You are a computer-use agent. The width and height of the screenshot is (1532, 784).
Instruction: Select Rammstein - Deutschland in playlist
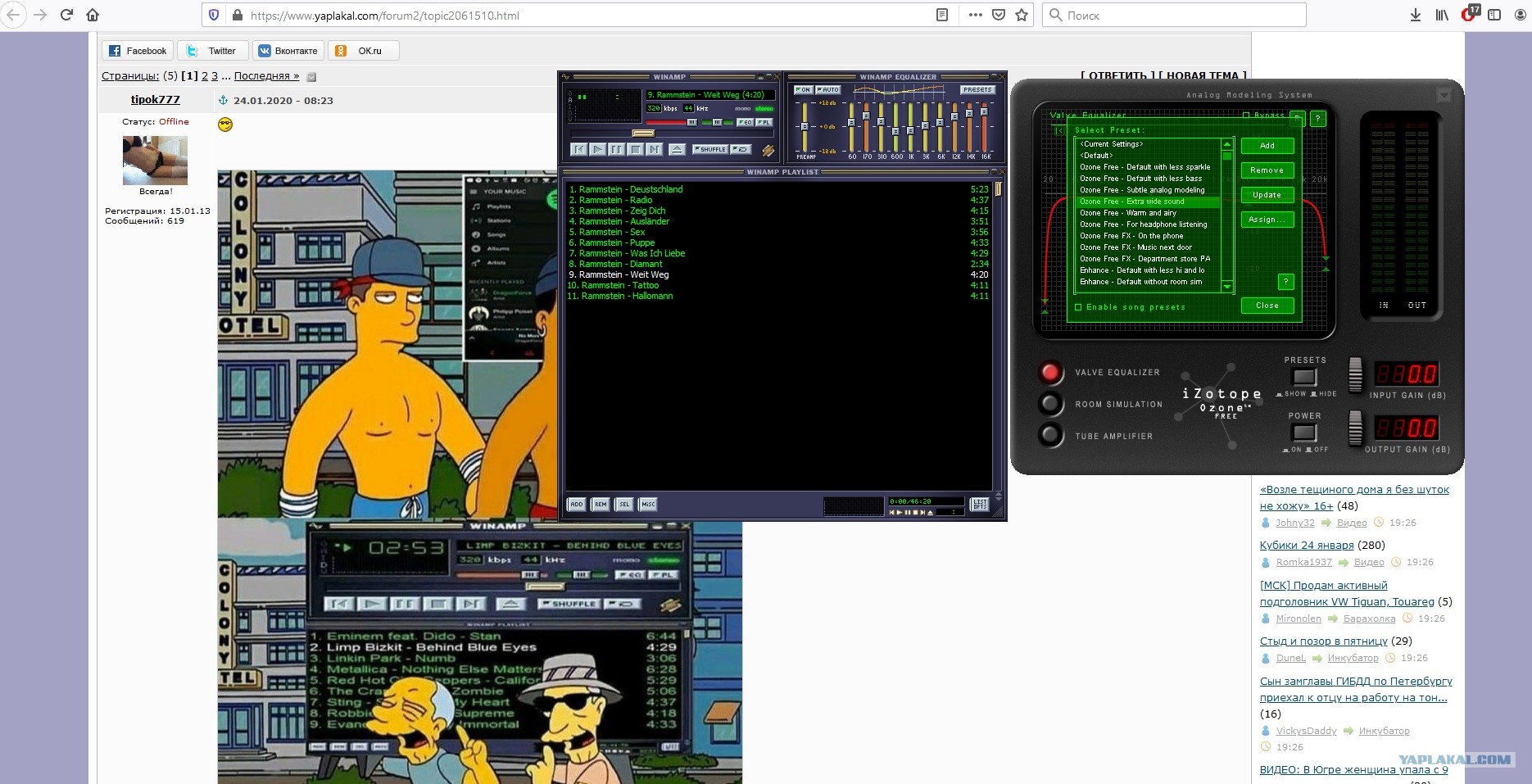pos(778,189)
